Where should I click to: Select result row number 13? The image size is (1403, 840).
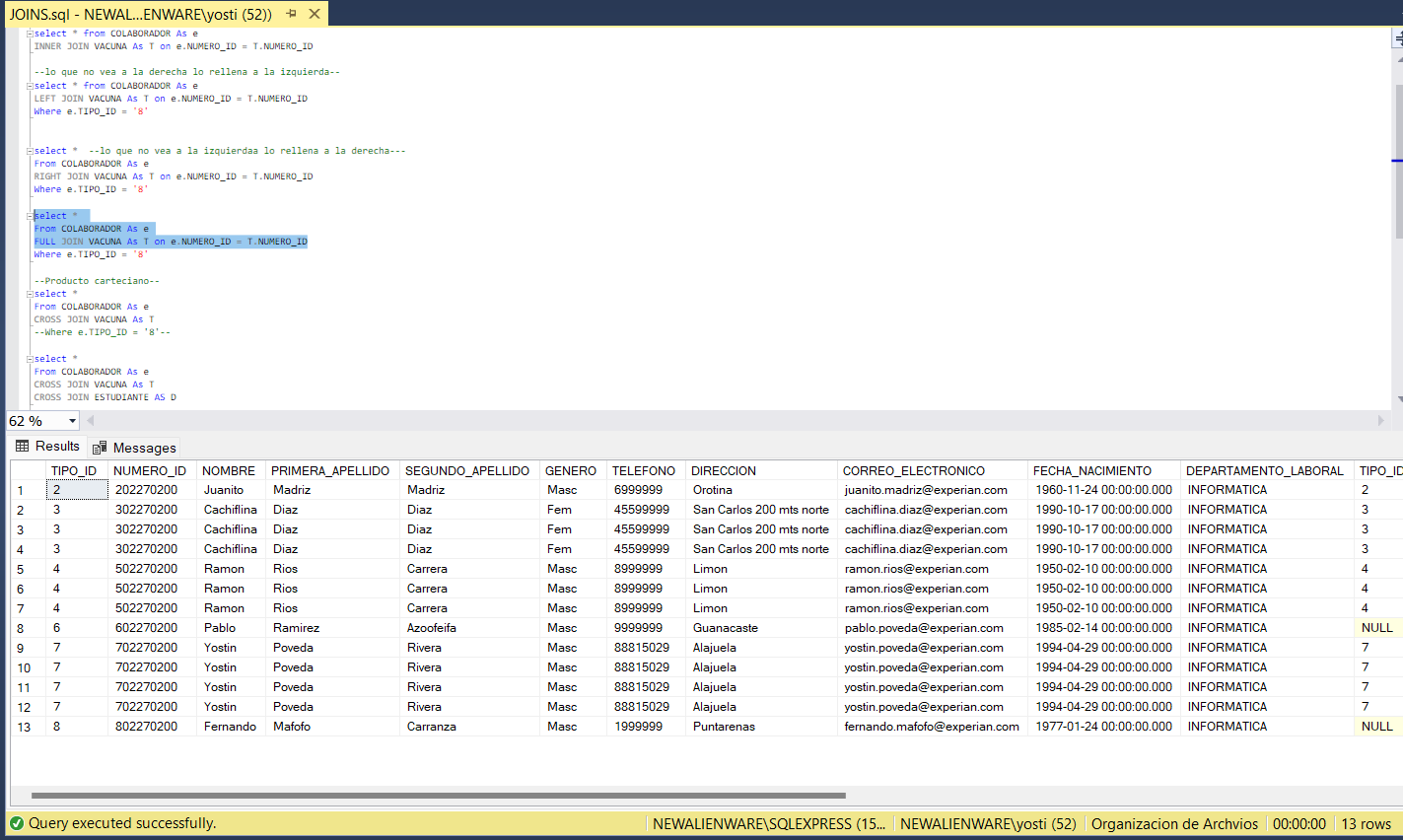click(28, 727)
